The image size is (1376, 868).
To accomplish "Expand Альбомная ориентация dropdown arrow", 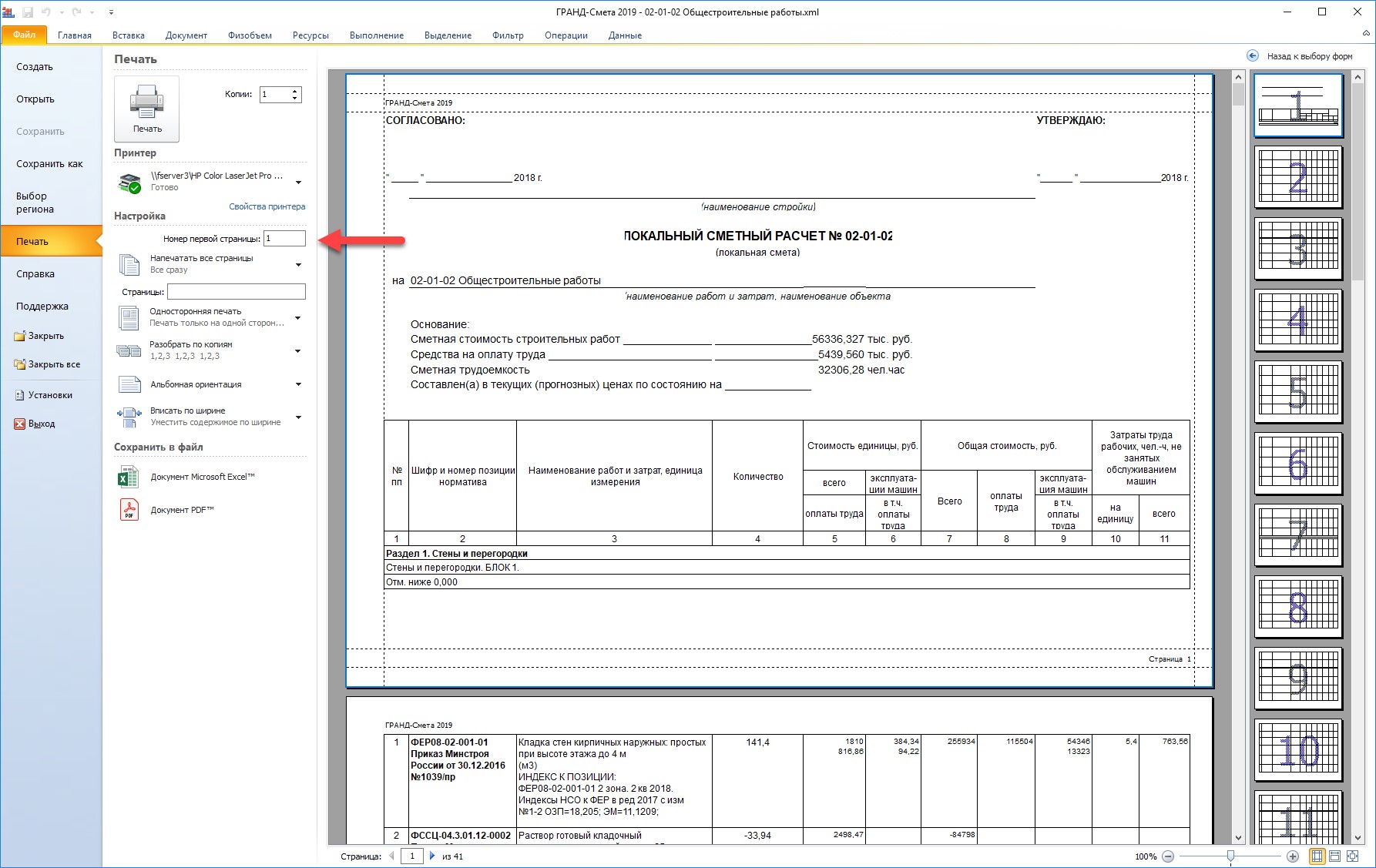I will pos(298,384).
